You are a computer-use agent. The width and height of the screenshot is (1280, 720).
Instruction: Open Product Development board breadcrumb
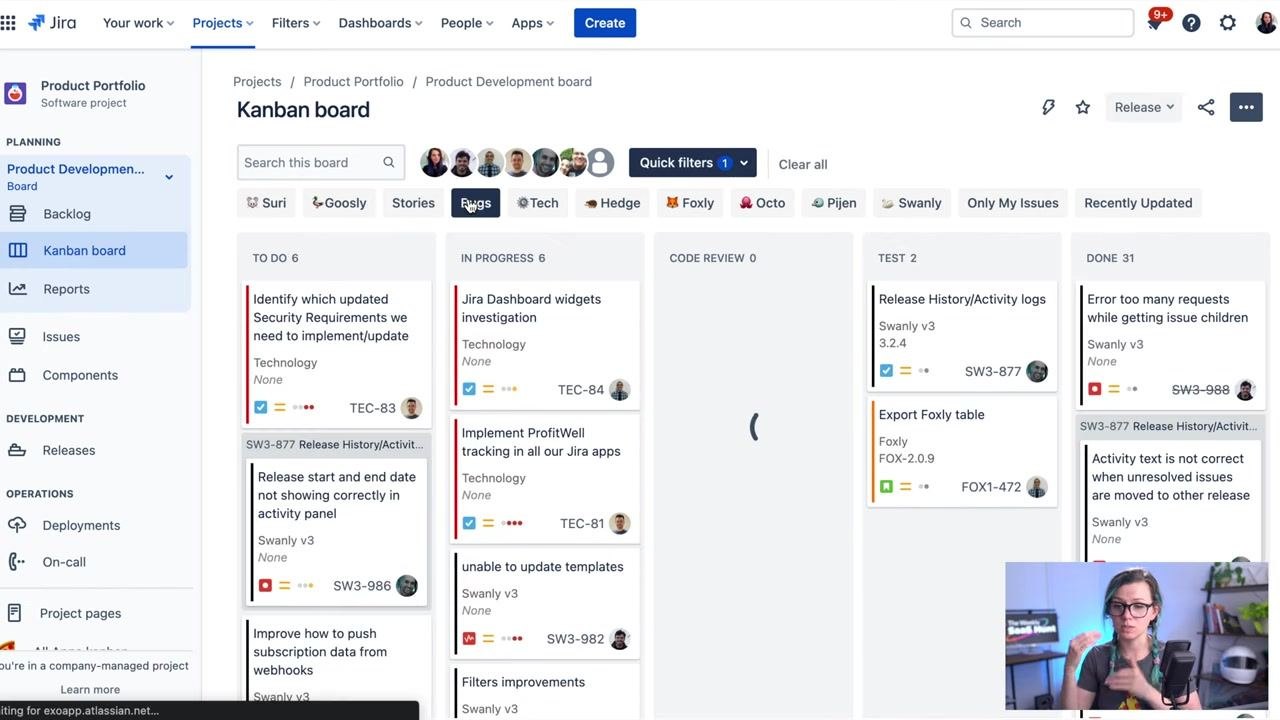[x=509, y=82]
